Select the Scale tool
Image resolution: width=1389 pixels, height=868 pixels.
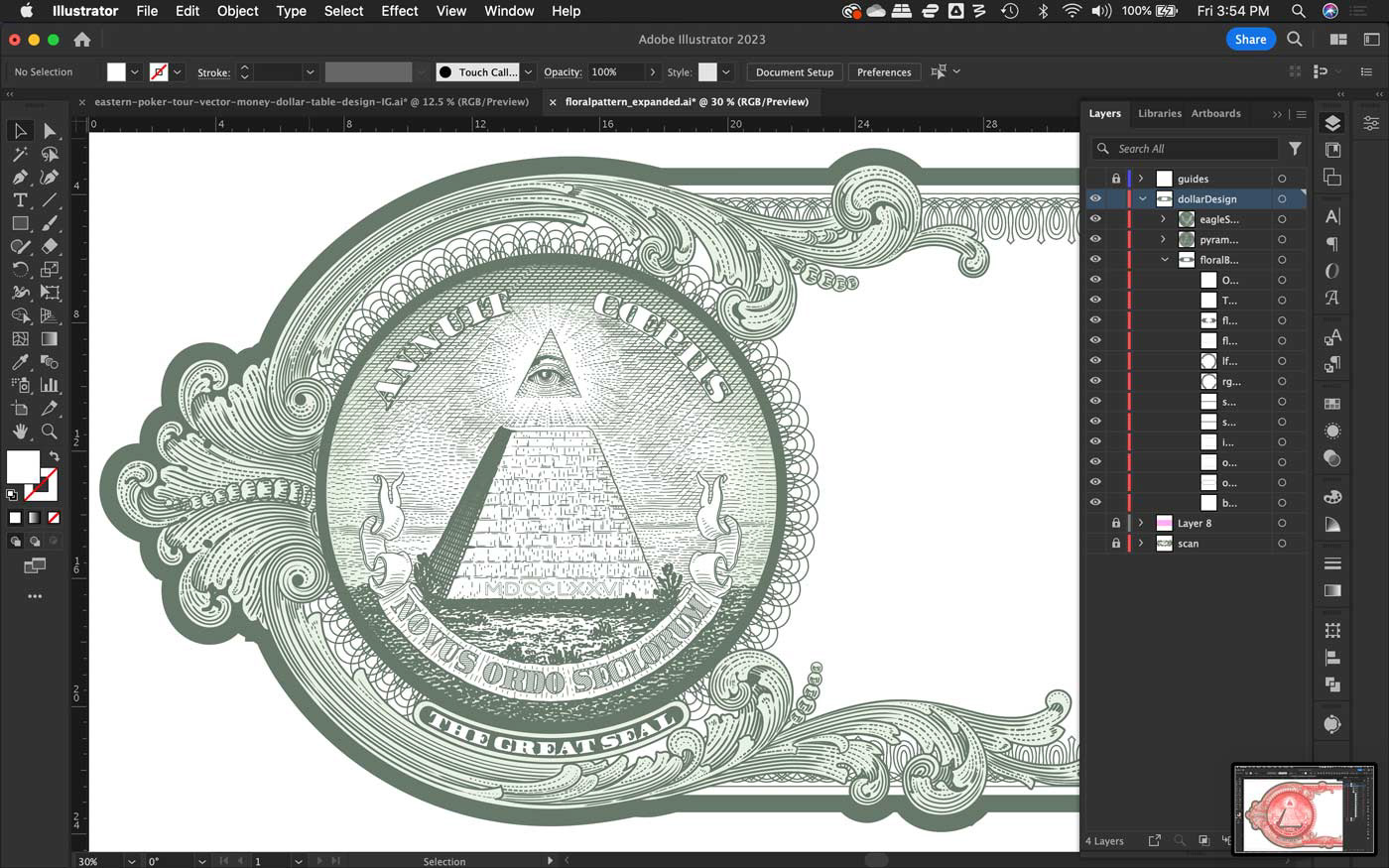click(x=50, y=269)
